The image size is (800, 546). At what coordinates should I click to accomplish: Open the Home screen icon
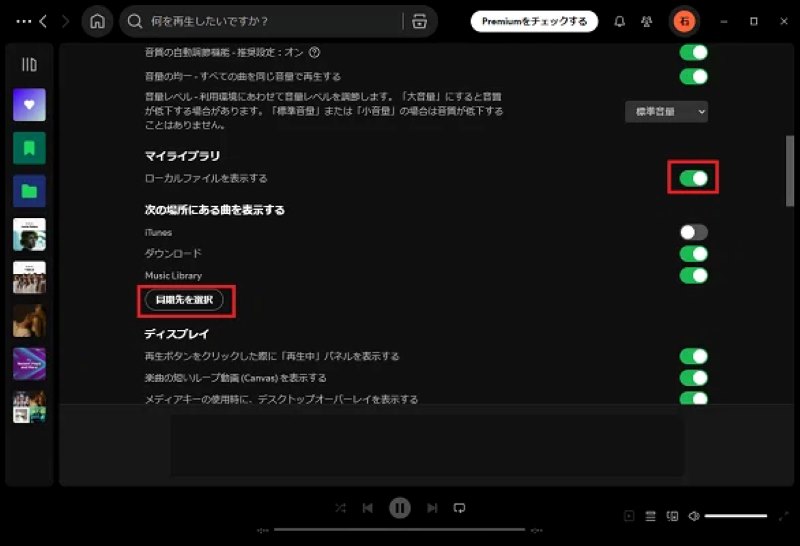pos(97,21)
